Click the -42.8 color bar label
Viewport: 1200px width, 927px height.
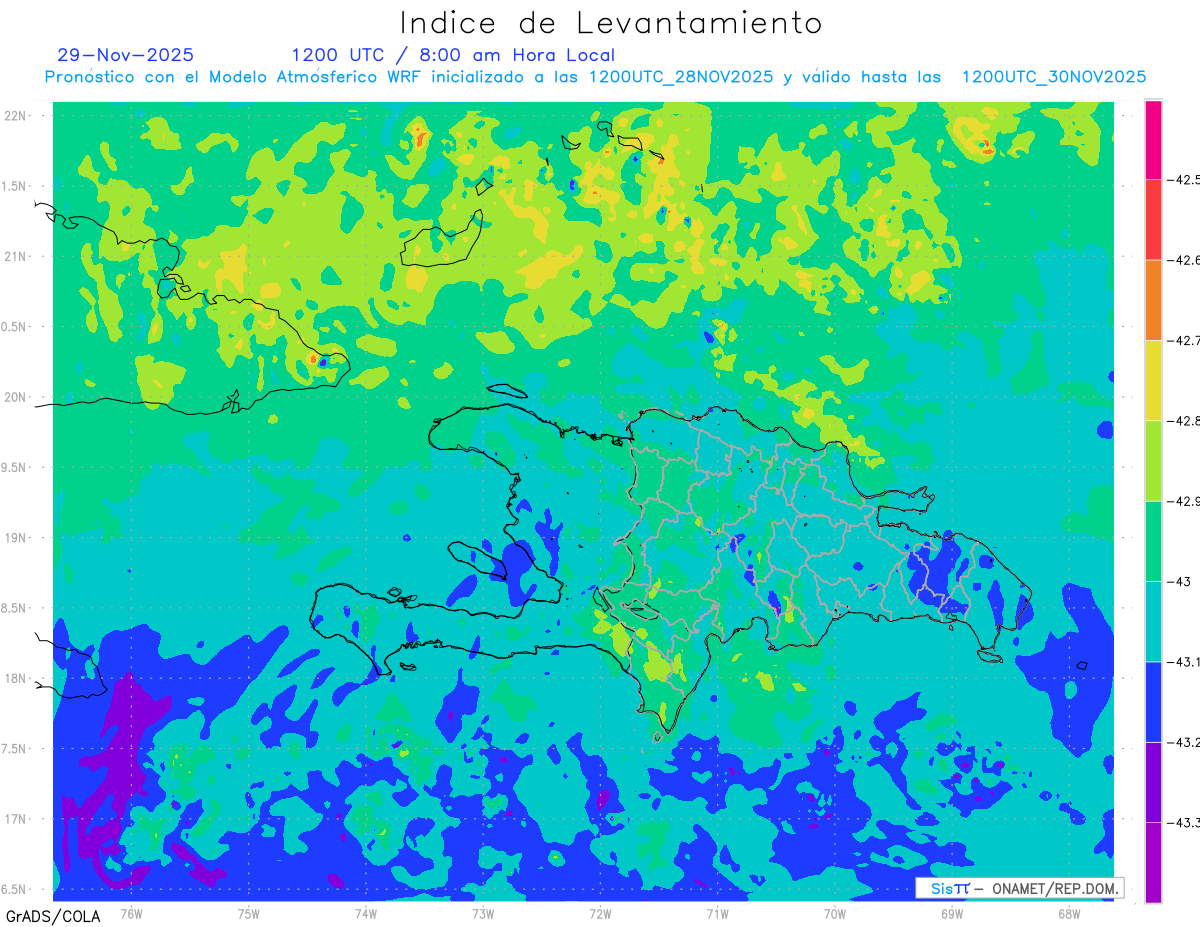coord(1185,420)
